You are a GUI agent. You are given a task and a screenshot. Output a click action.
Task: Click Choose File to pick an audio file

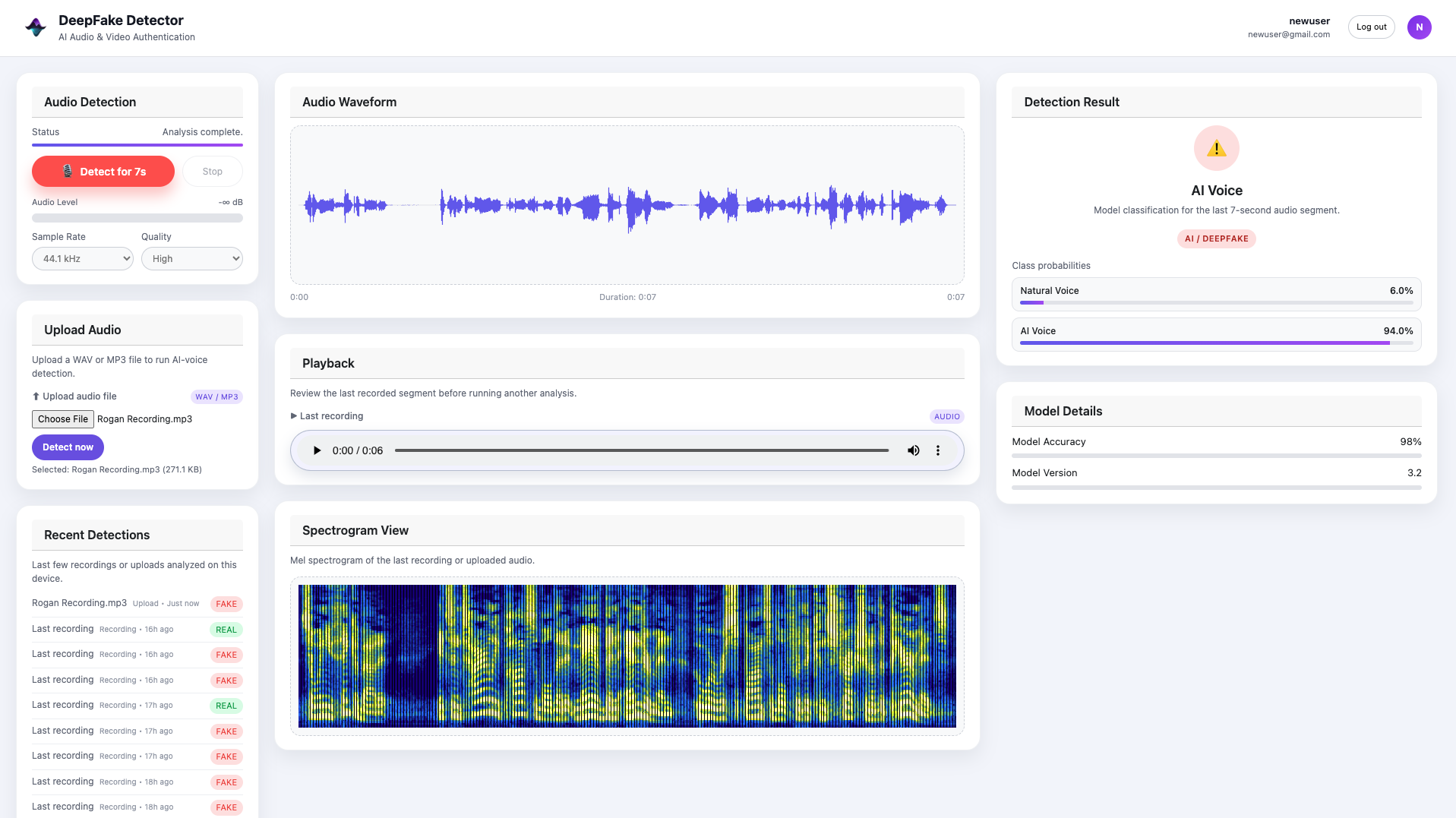(62, 418)
